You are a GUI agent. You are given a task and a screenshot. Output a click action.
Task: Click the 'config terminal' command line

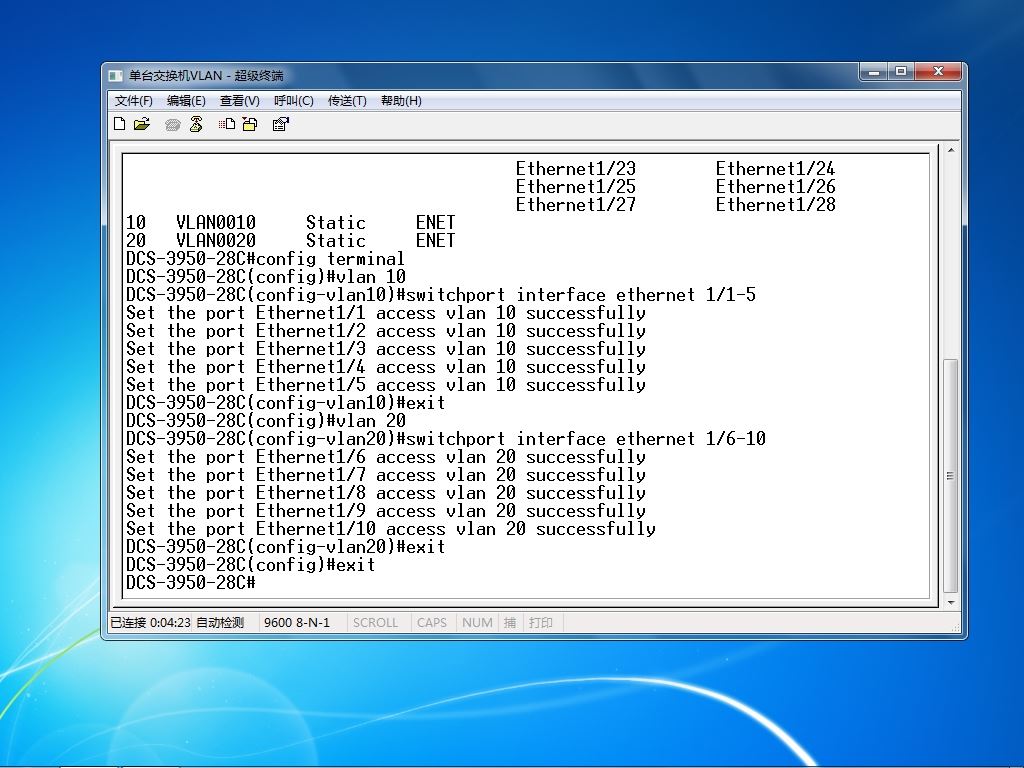tap(265, 259)
